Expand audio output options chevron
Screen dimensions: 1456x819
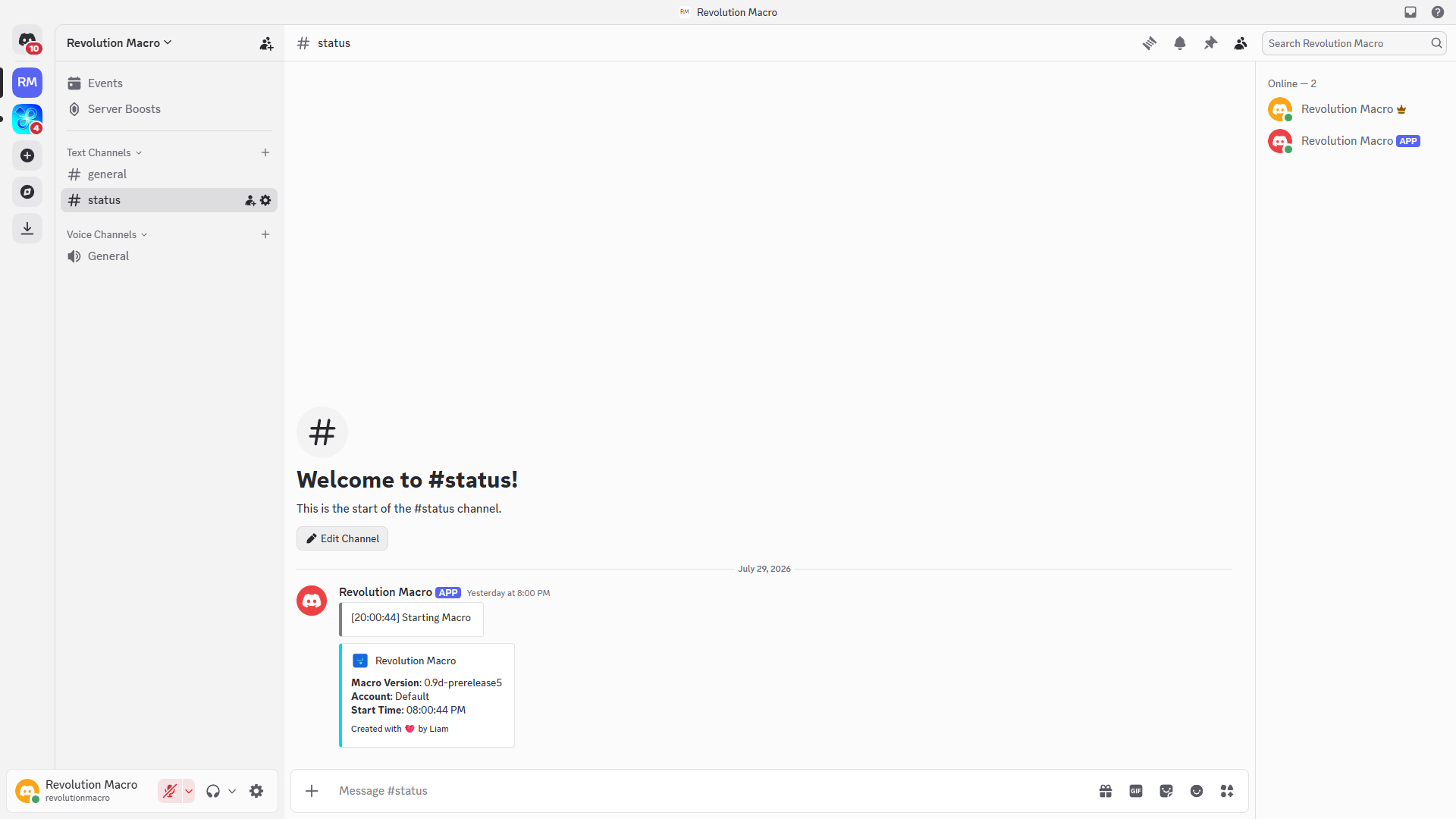tap(232, 791)
